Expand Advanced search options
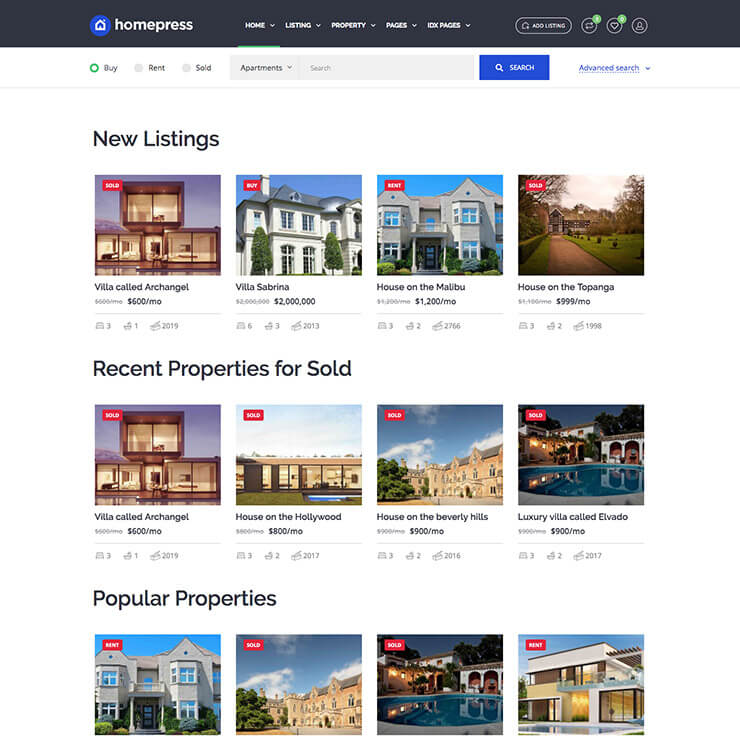740x740 pixels. coord(614,68)
